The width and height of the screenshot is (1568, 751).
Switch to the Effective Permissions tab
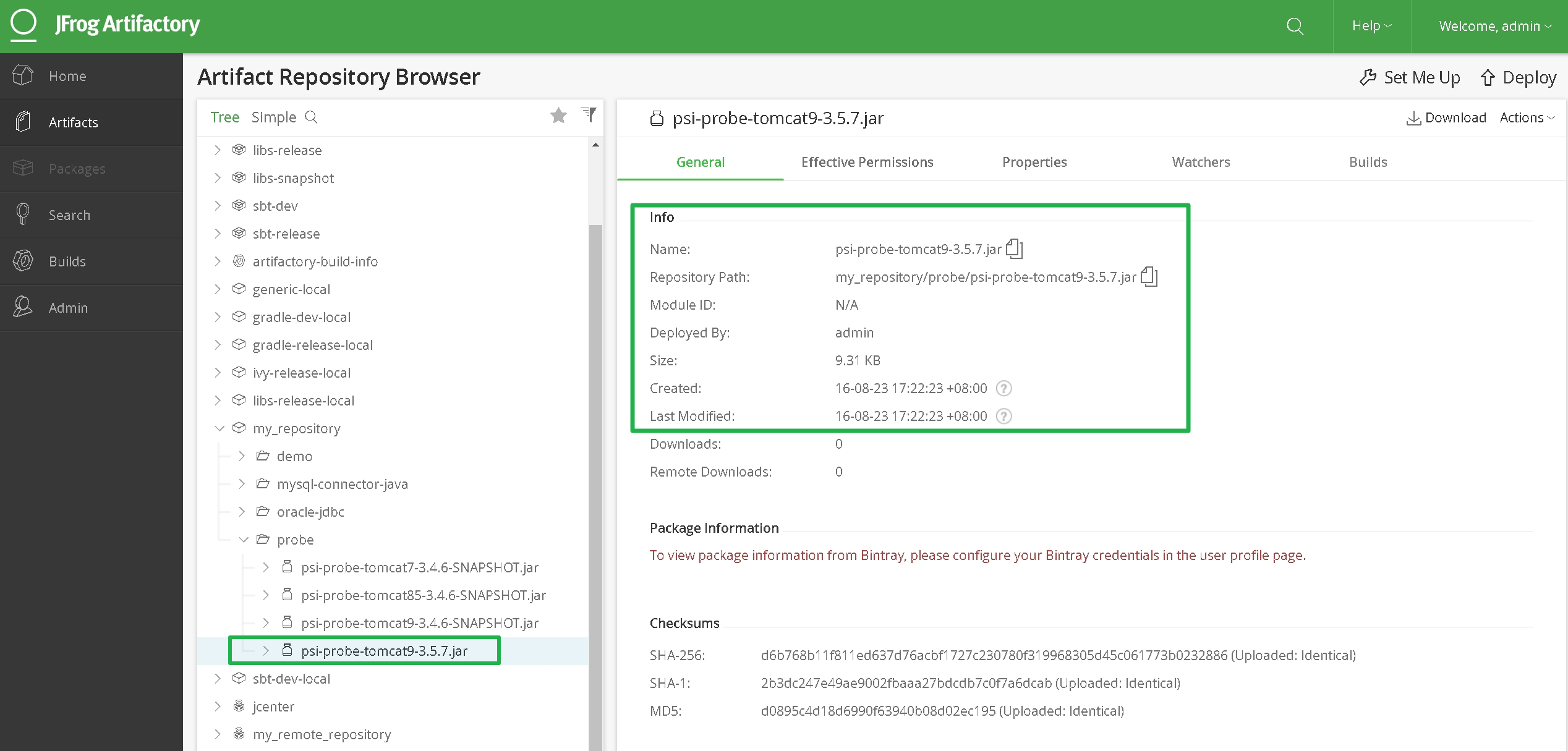coord(867,161)
